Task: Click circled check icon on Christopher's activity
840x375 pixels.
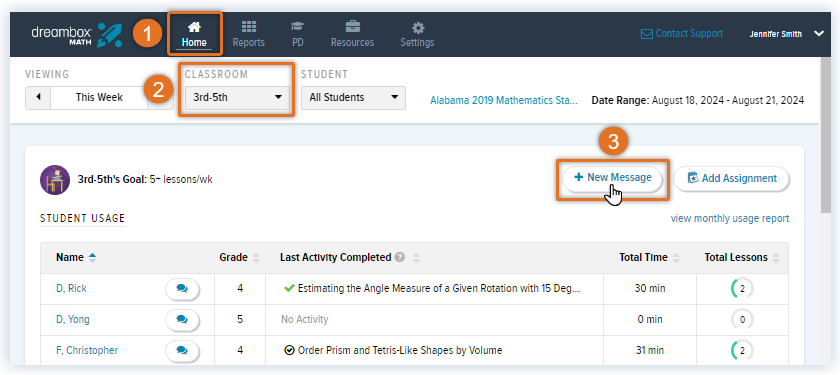Action: coord(290,350)
